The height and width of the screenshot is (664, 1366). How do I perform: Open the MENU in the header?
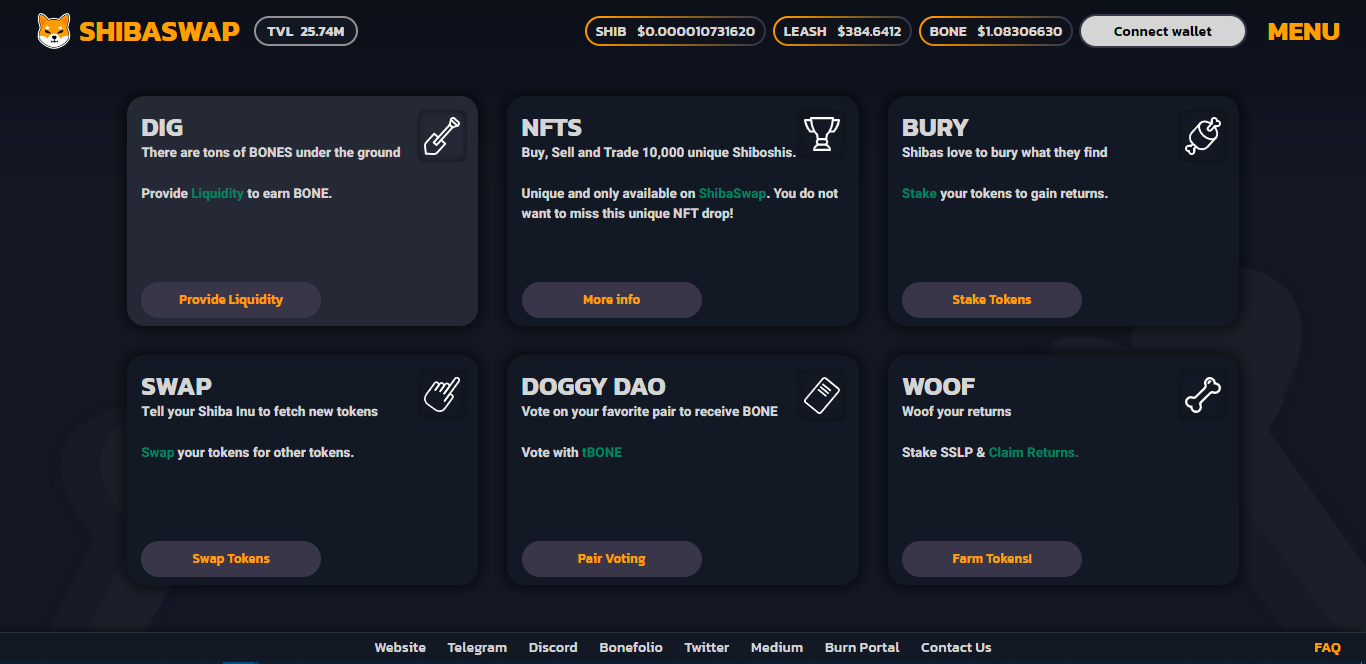click(1304, 31)
